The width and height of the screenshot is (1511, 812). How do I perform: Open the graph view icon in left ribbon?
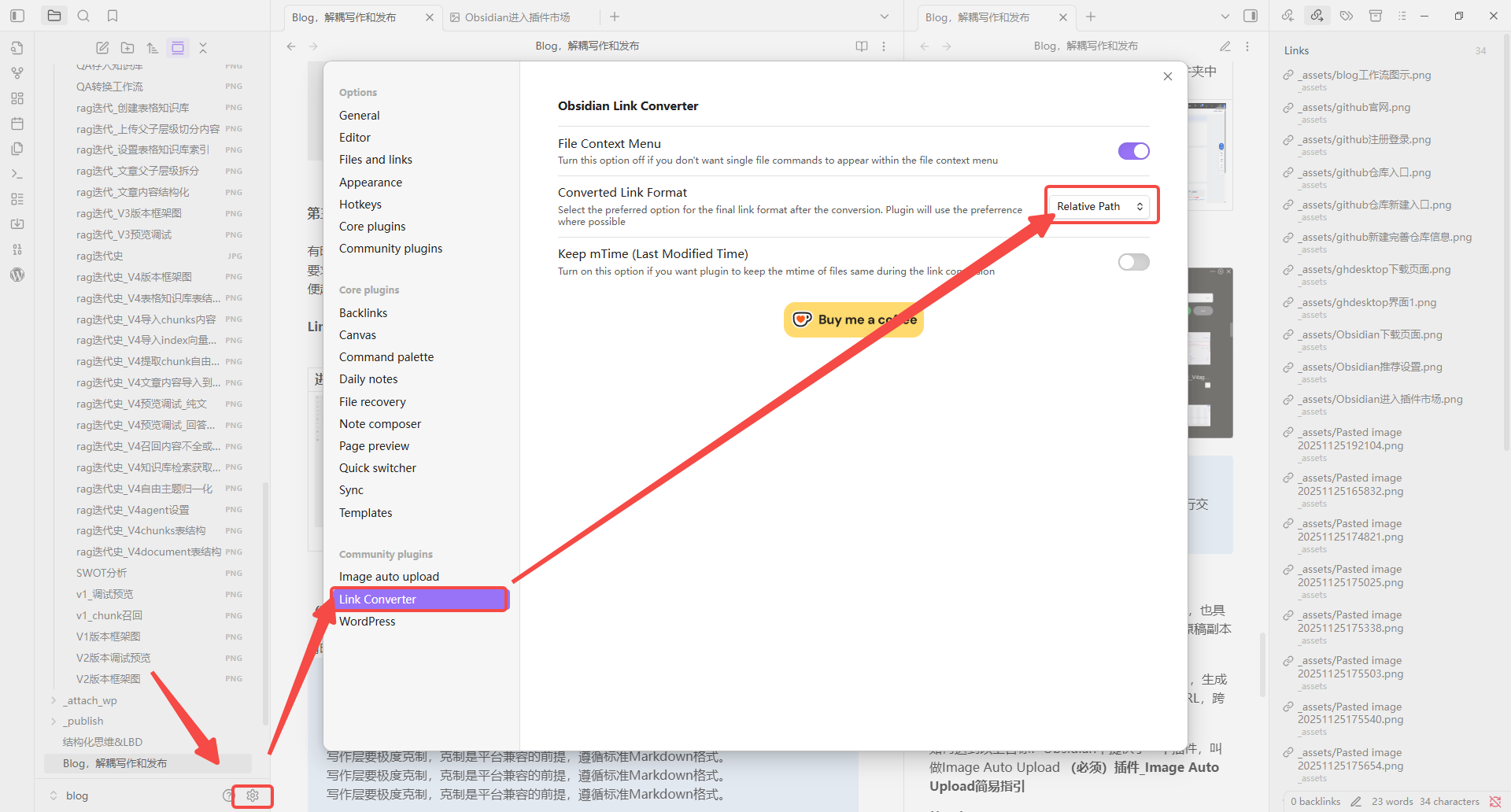[17, 72]
